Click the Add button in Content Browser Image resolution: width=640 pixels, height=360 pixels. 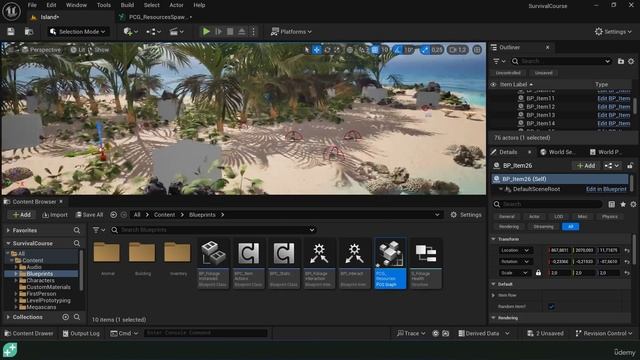tap(22, 215)
